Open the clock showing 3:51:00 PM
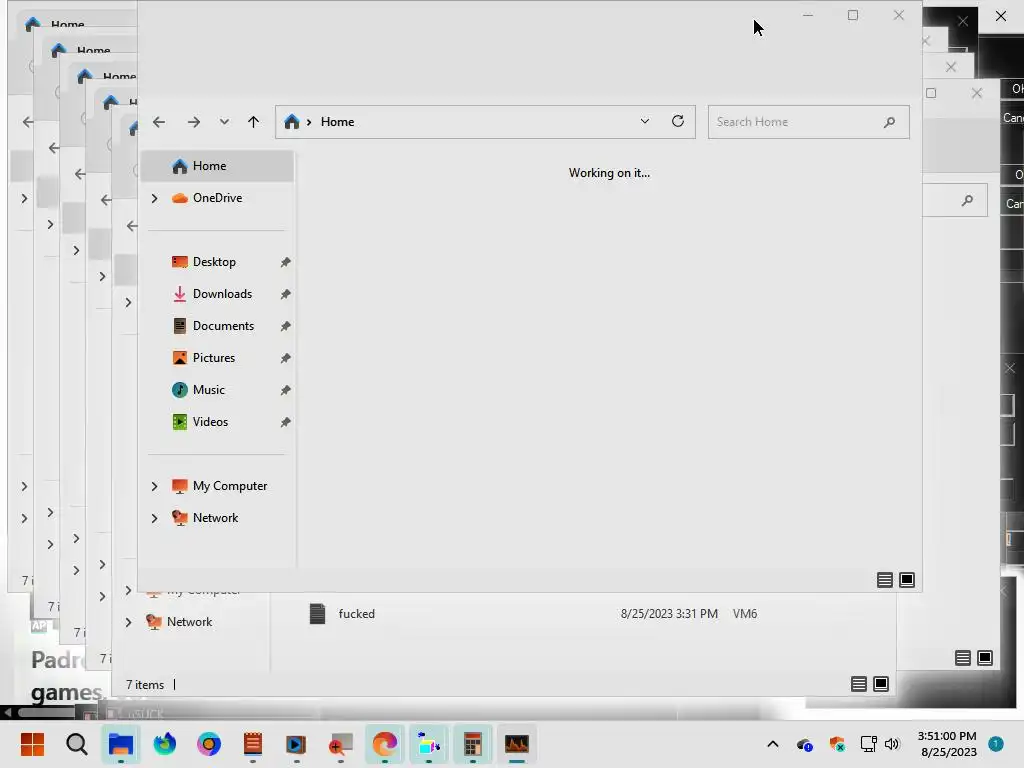 948,744
